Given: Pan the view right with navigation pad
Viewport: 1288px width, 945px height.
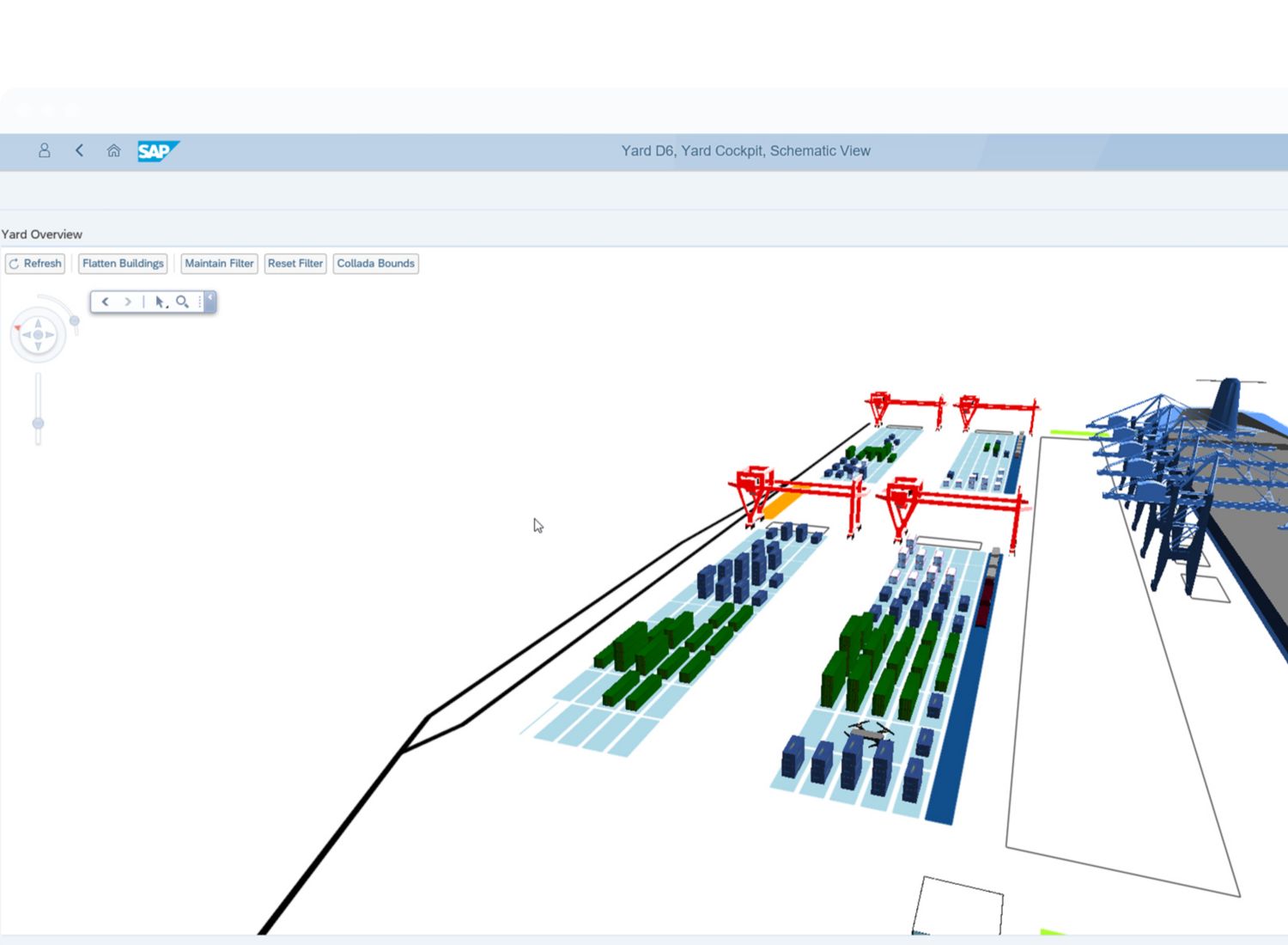Looking at the screenshot, I should pyautogui.click(x=50, y=335).
